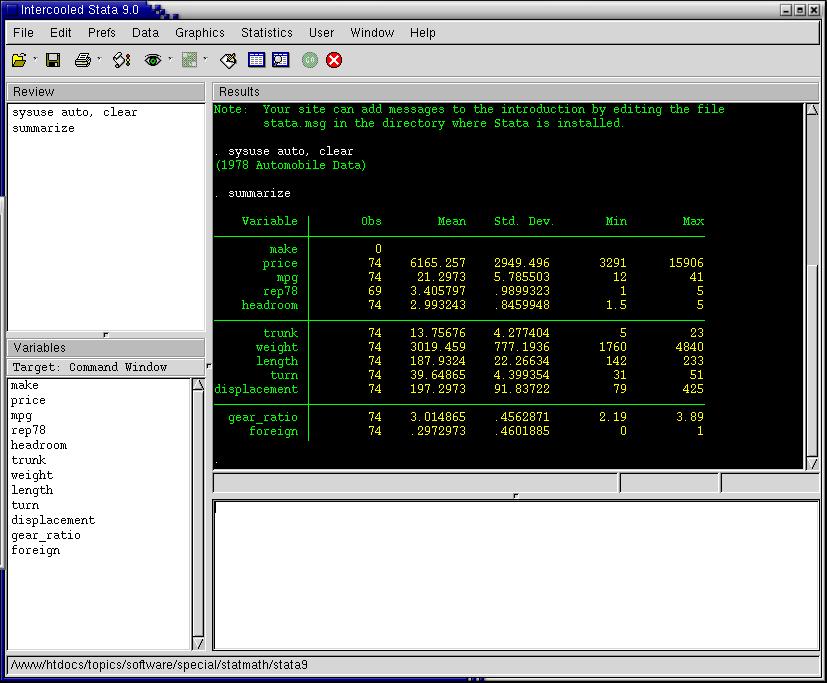Expand the dropdown arrow beside the Graph icon
The image size is (827, 683).
tap(205, 58)
